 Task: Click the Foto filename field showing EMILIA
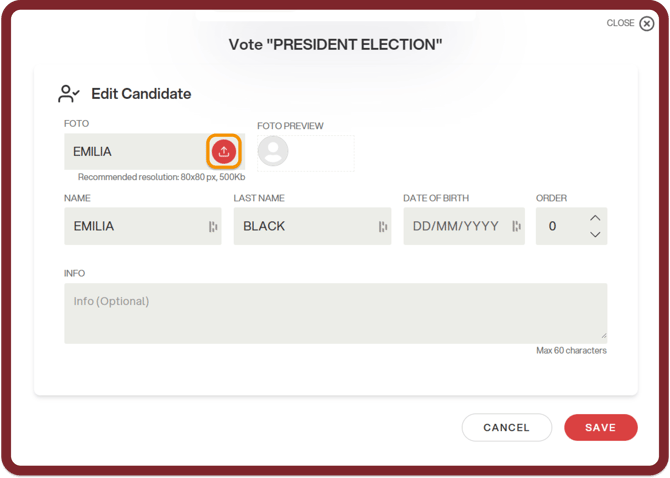click(135, 152)
